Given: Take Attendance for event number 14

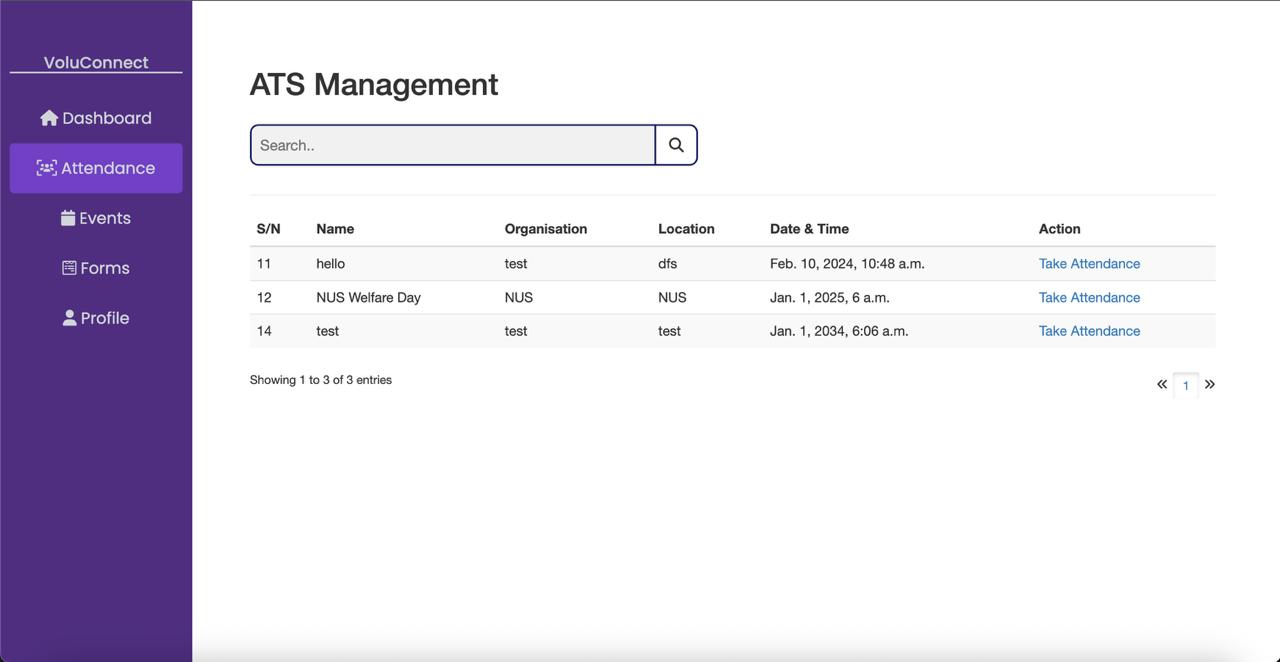Looking at the screenshot, I should coord(1089,331).
